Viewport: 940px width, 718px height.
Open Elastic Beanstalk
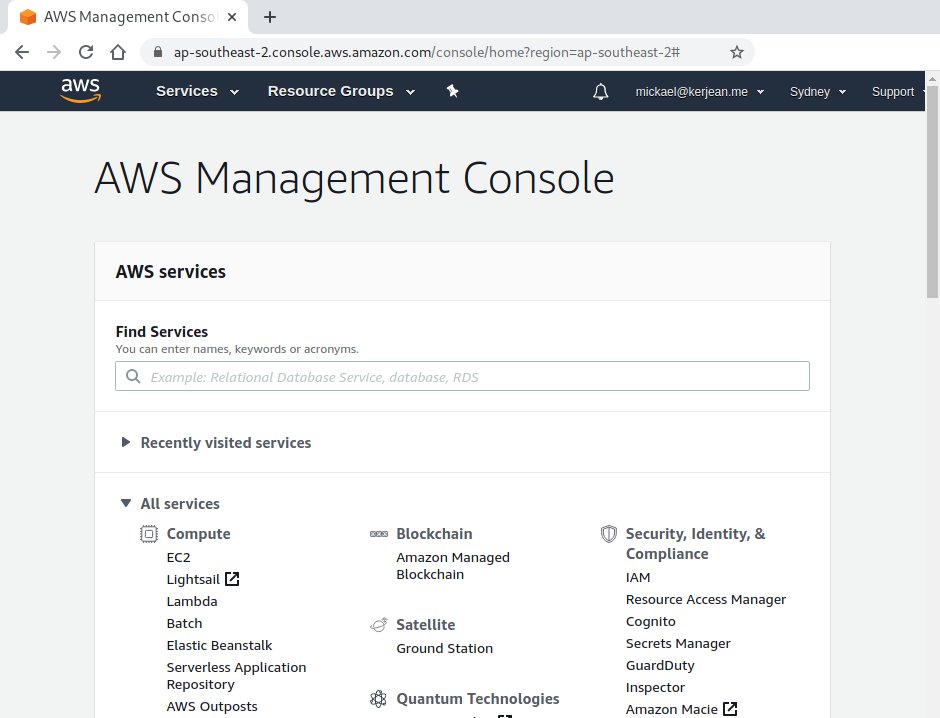pyautogui.click(x=219, y=645)
